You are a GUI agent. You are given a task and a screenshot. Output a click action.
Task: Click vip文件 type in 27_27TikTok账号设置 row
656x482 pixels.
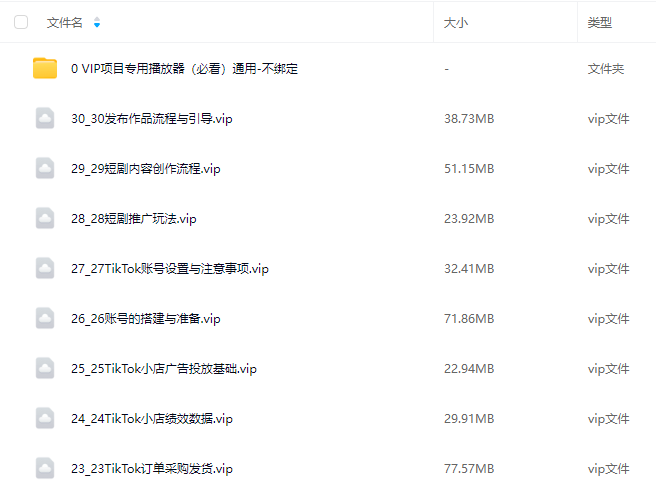click(x=608, y=269)
